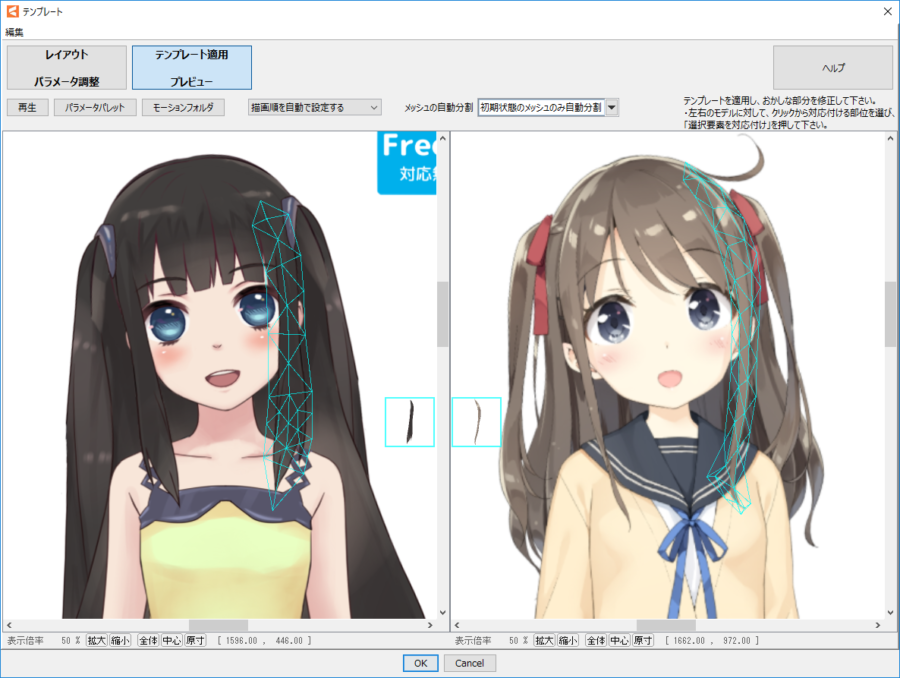Click the "テンプレート" window title text
900x678 pixels.
(x=43, y=11)
